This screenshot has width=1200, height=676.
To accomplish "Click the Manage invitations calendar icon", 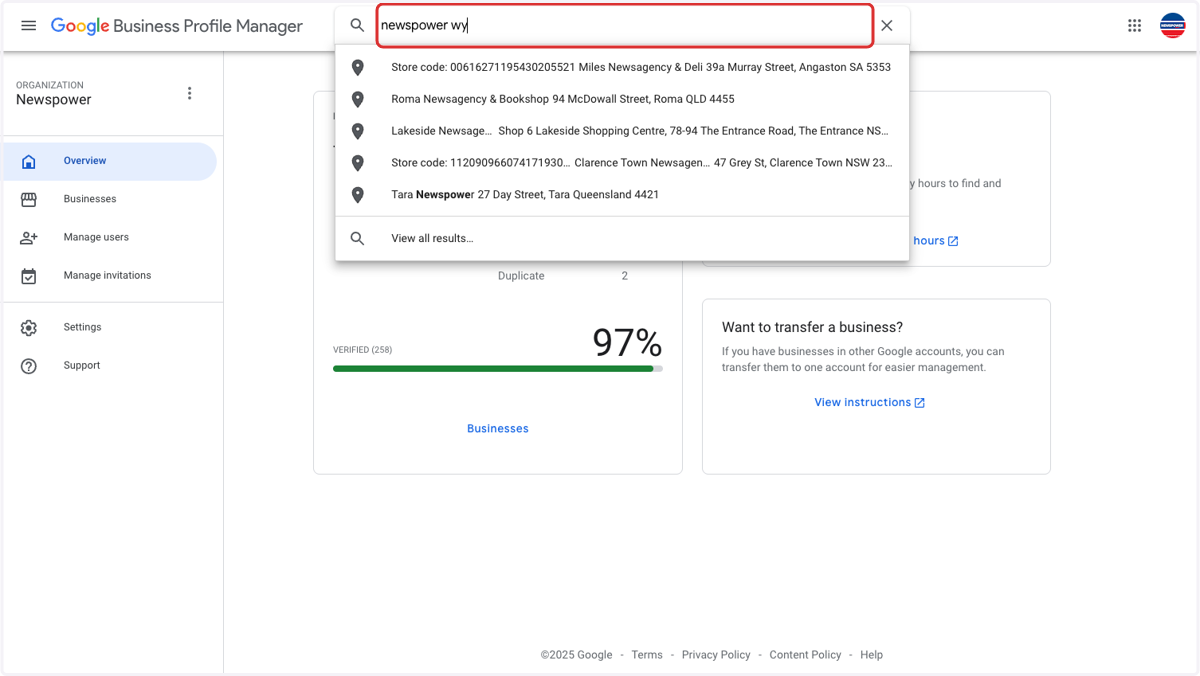I will 29,276.
